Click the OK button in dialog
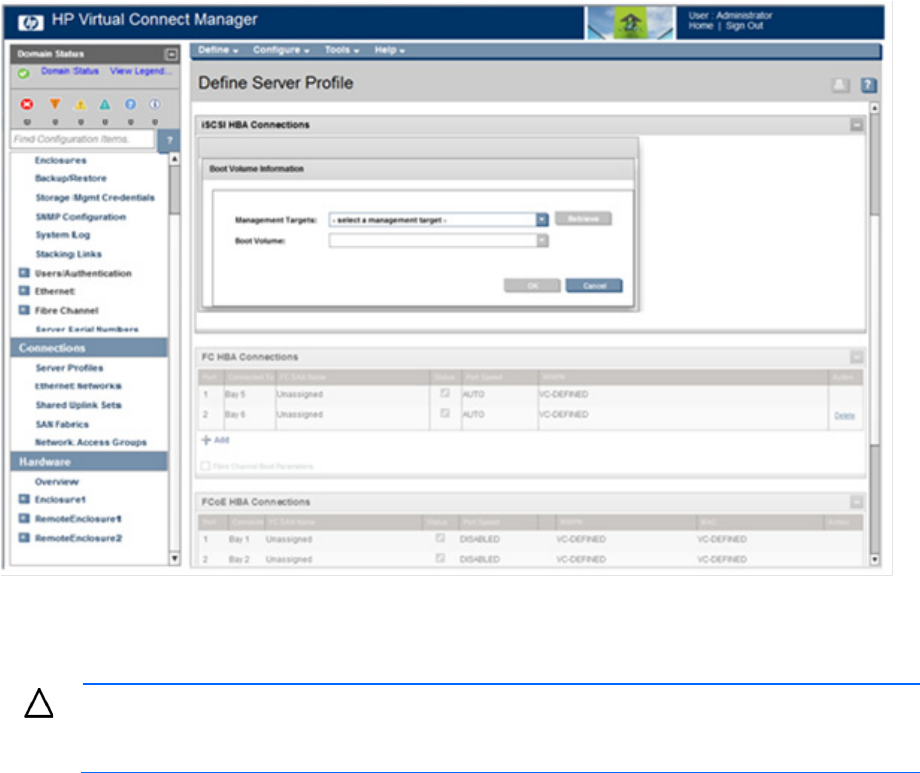This screenshot has width=920, height=773. click(532, 286)
